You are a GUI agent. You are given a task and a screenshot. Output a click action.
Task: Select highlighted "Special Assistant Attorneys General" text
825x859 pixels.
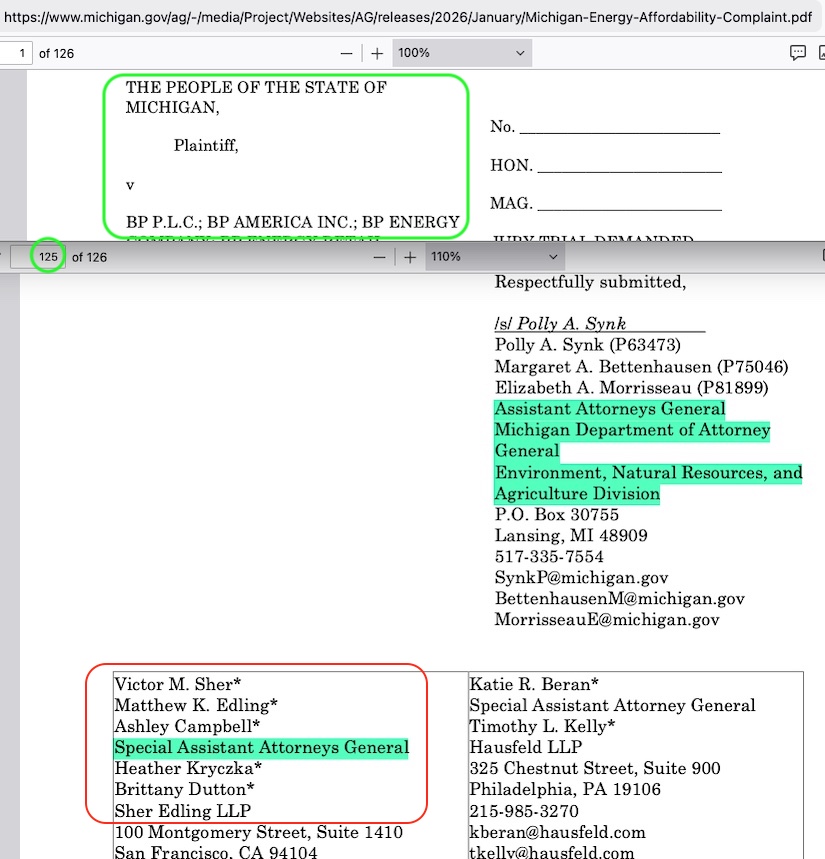[x=261, y=747]
